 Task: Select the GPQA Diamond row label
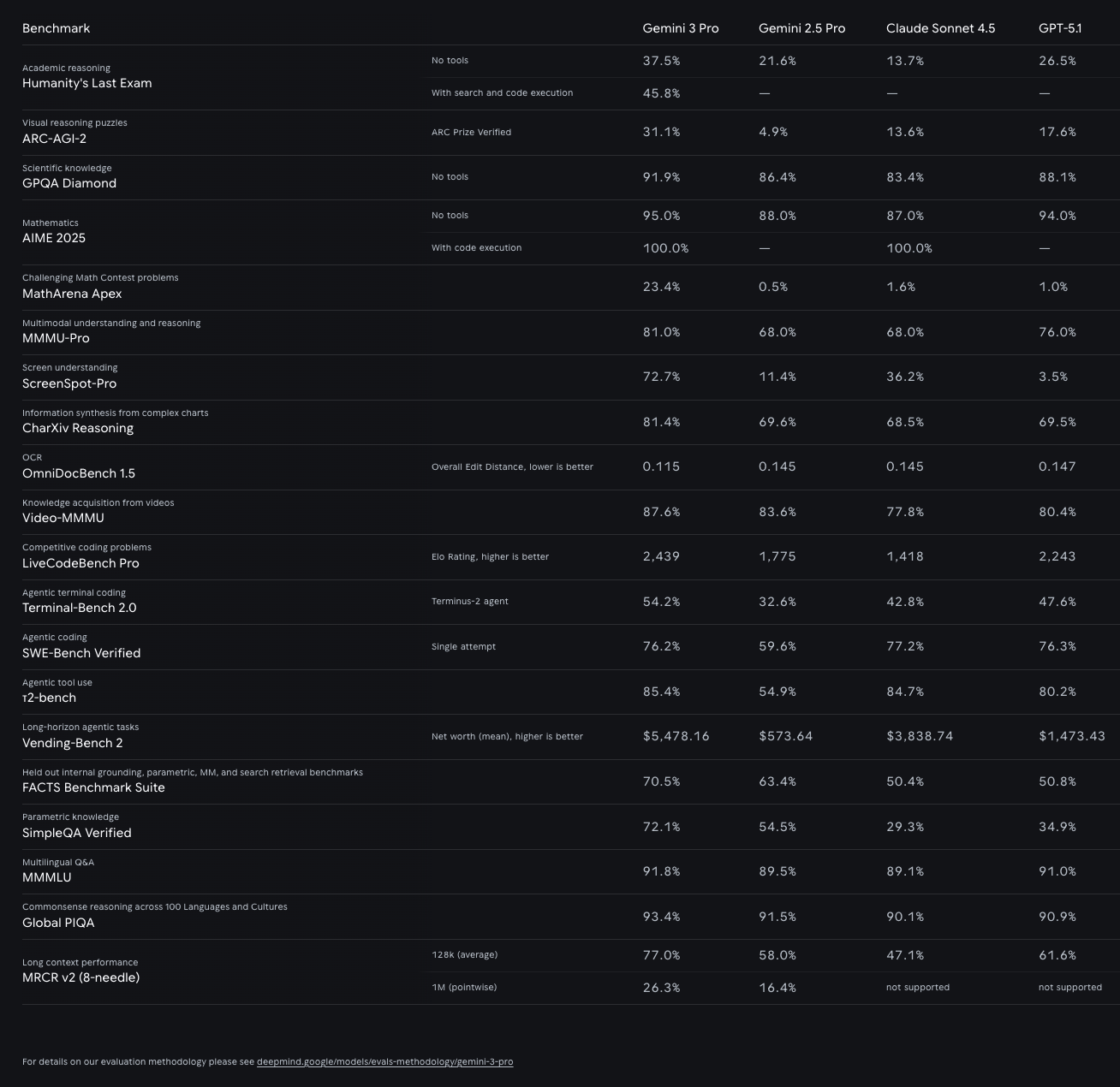point(69,183)
